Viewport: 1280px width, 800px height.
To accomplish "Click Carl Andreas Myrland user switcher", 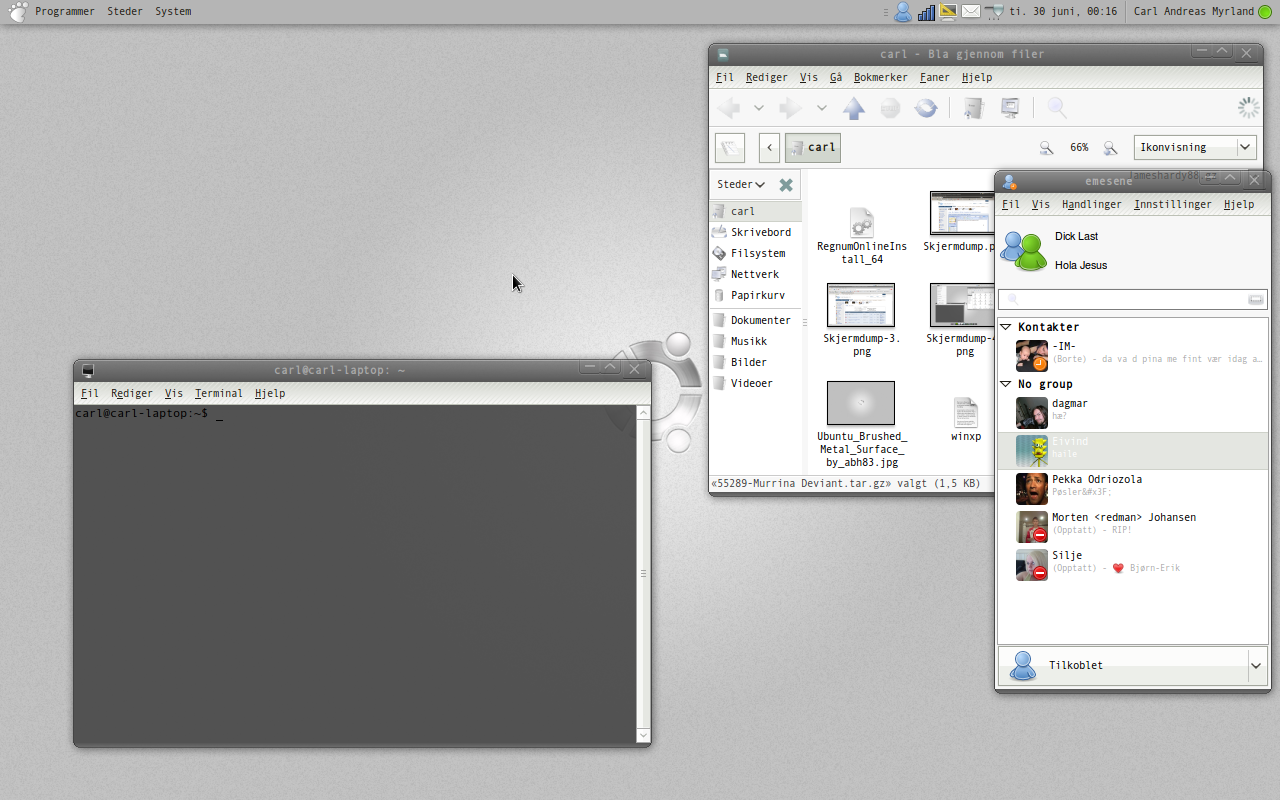I will click(x=1203, y=11).
